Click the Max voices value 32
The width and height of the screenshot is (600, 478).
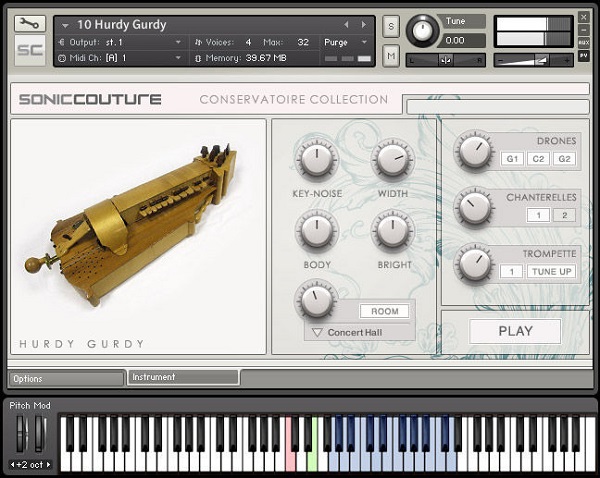click(303, 42)
